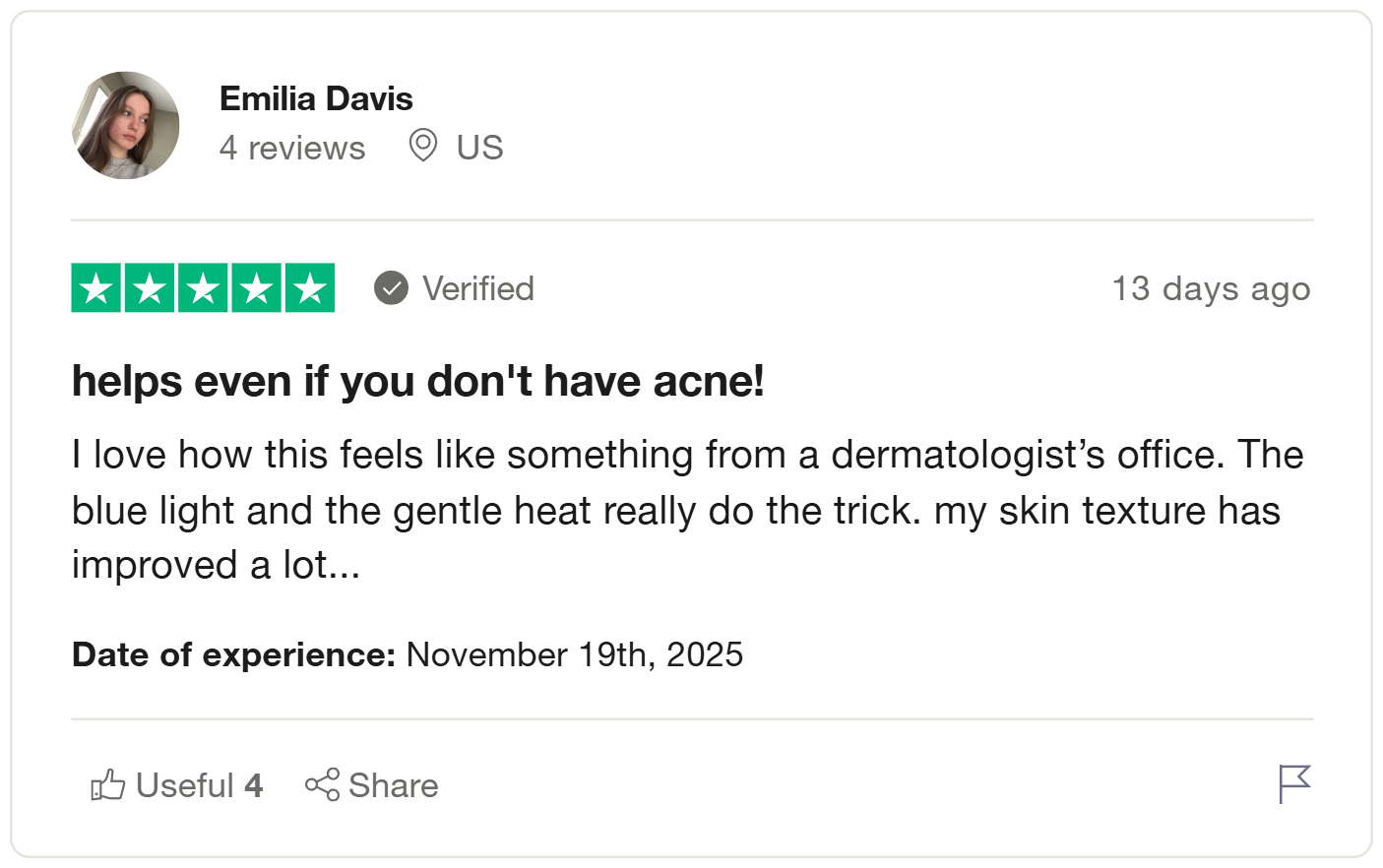Click the location pin icon
Image resolution: width=1383 pixels, height=868 pixels.
click(x=423, y=146)
